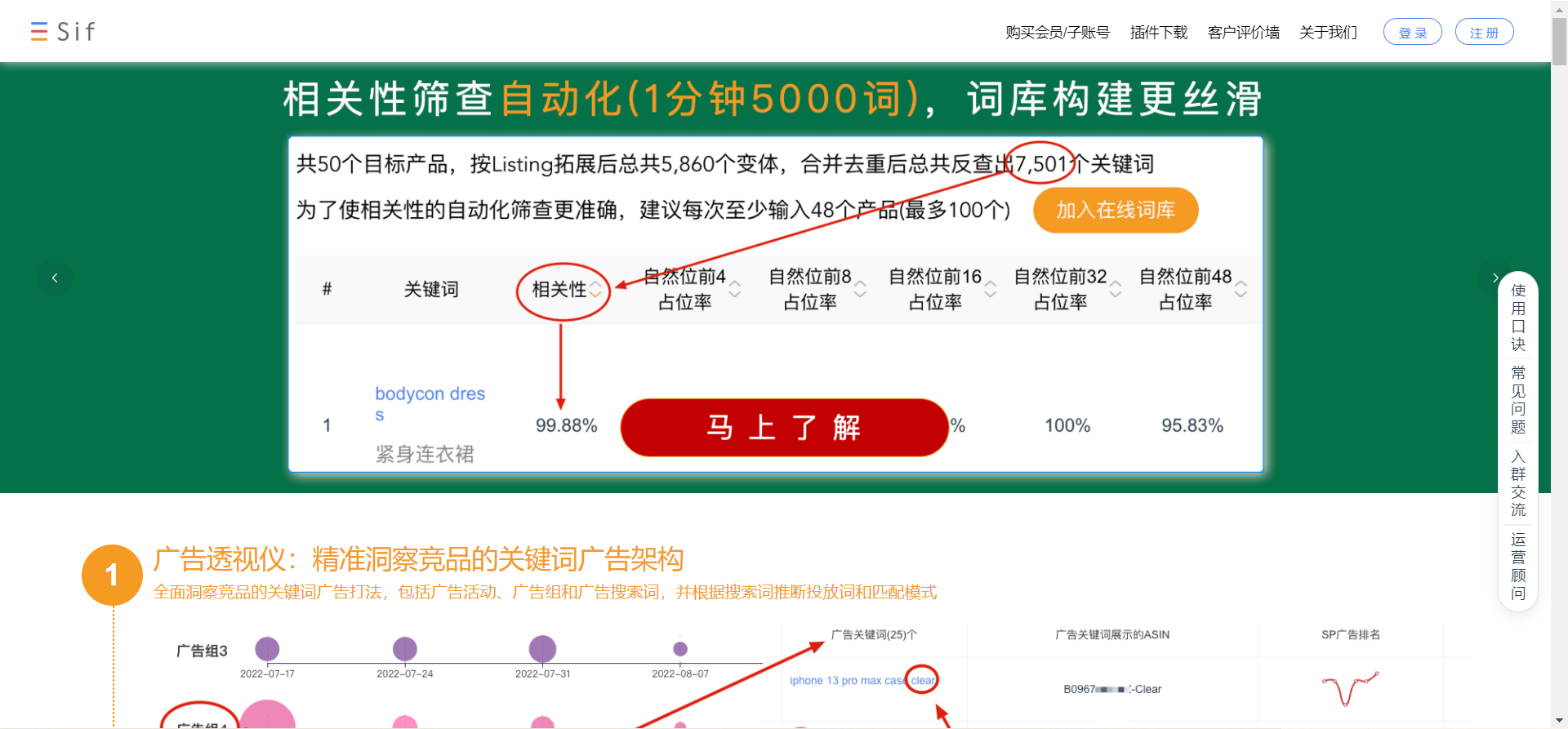Open 常见问题 in side panel
Screen dimensions: 1568x729
[x=1518, y=400]
